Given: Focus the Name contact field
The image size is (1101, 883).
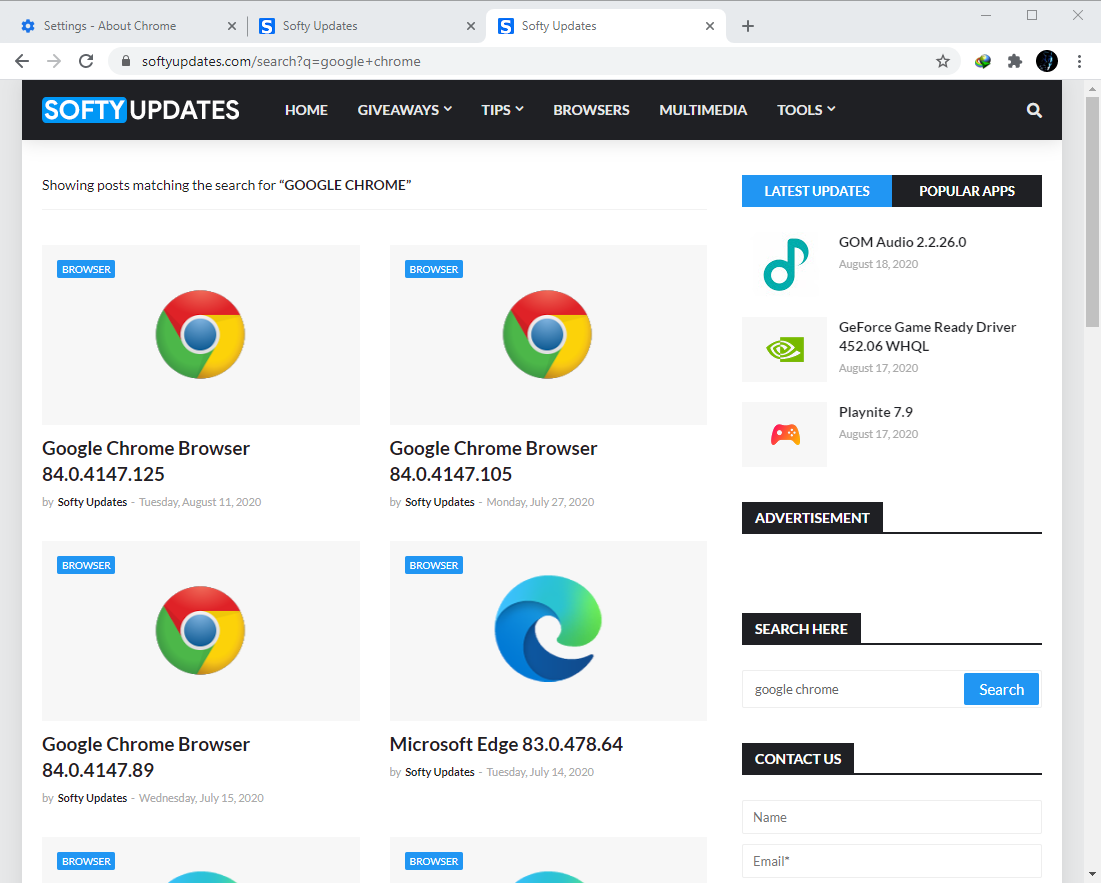Looking at the screenshot, I should (x=892, y=817).
